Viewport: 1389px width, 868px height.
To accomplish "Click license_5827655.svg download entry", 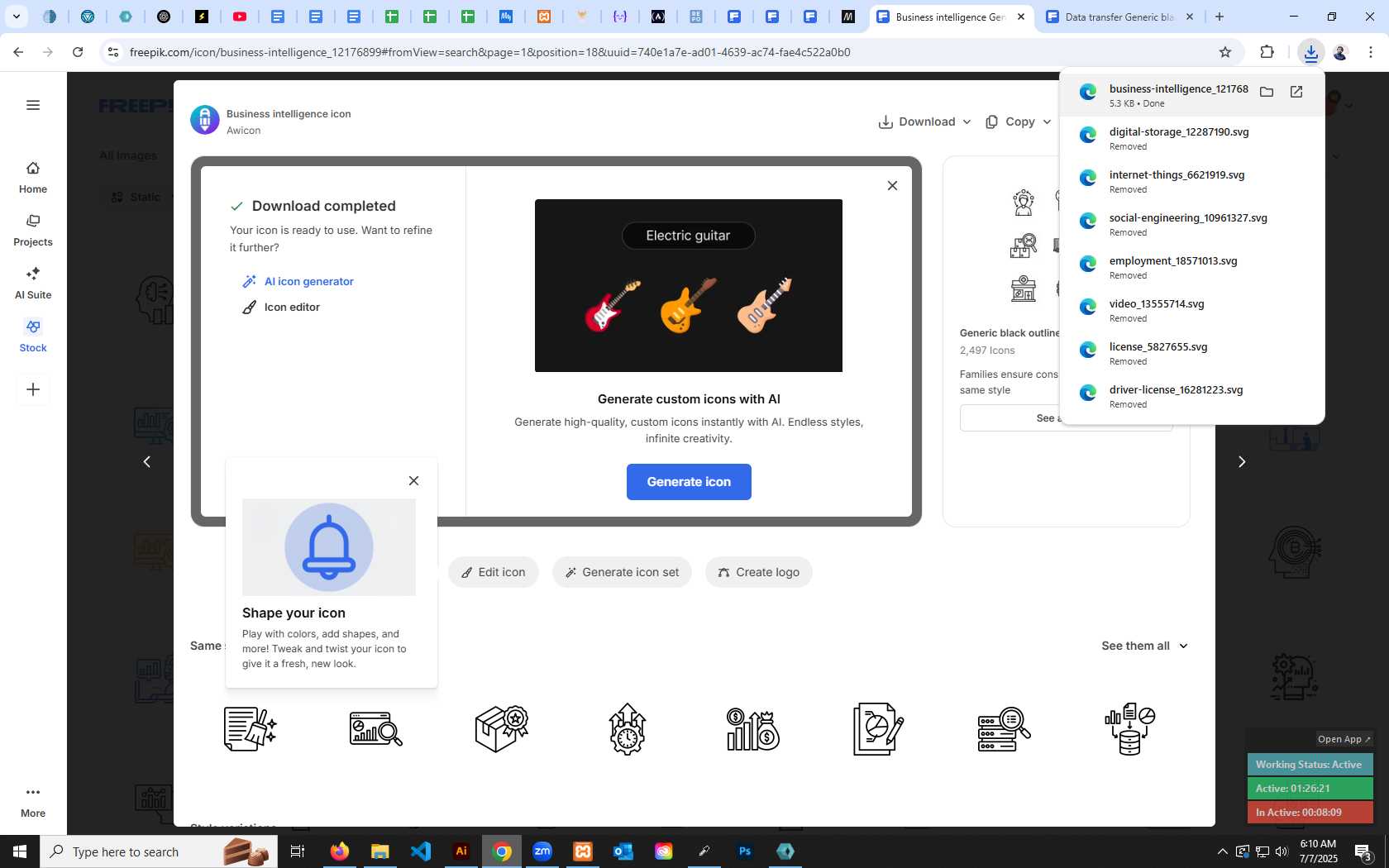I will coord(1191,353).
